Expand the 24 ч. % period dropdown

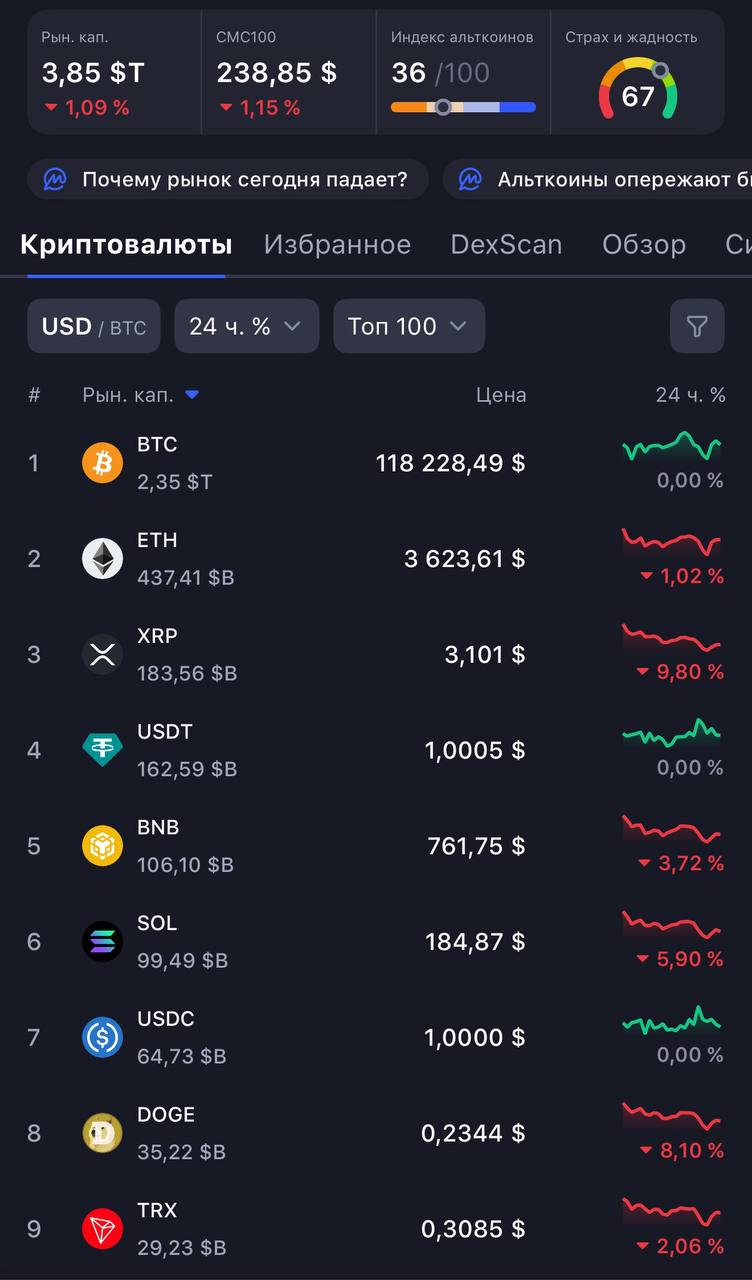click(x=247, y=326)
